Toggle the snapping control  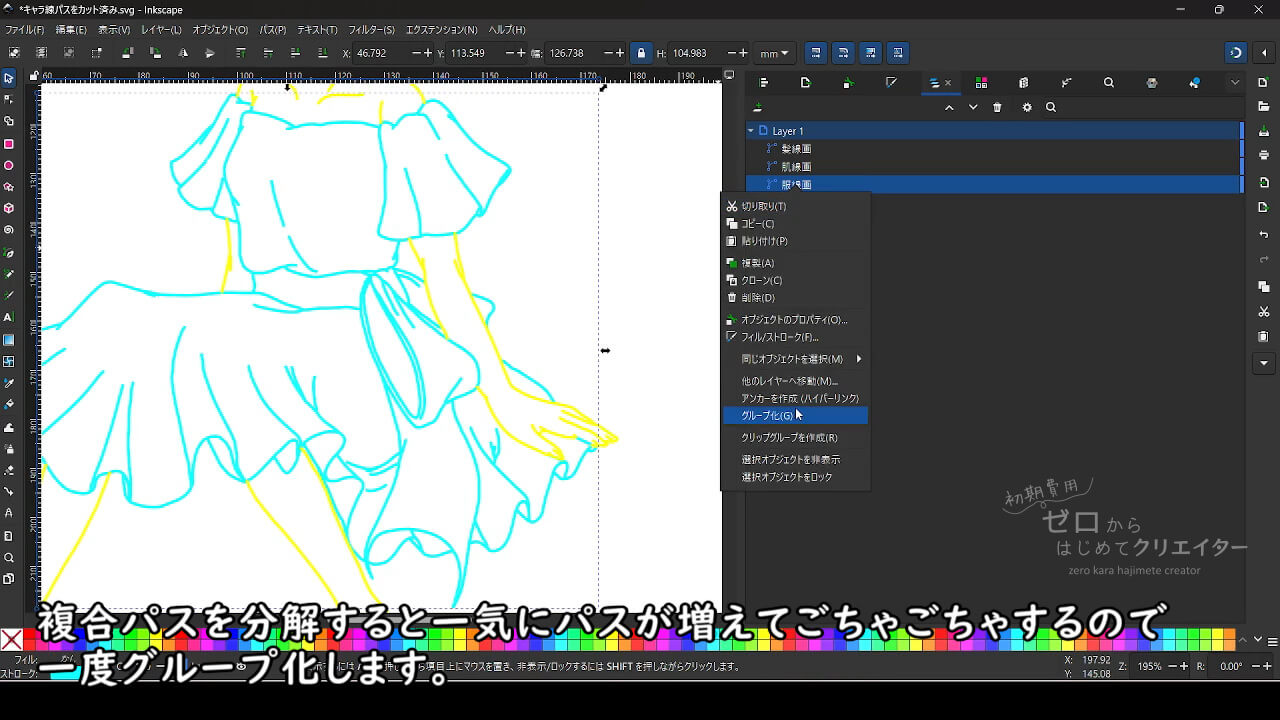coord(1236,53)
